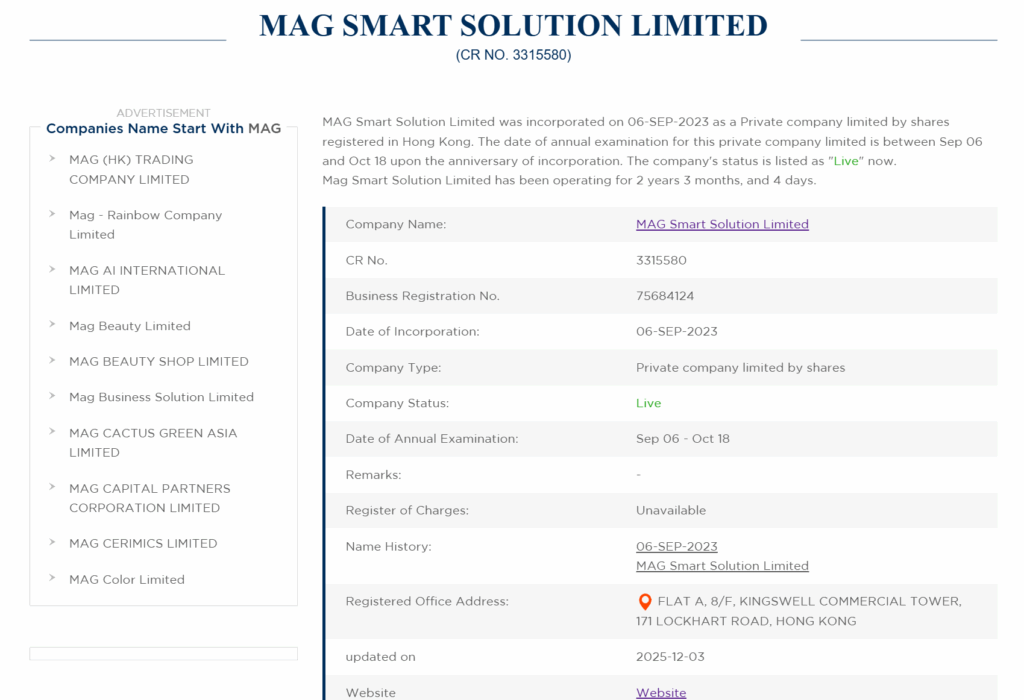Open MAG CACTUS GREEN ASIA LIMITED

point(152,442)
